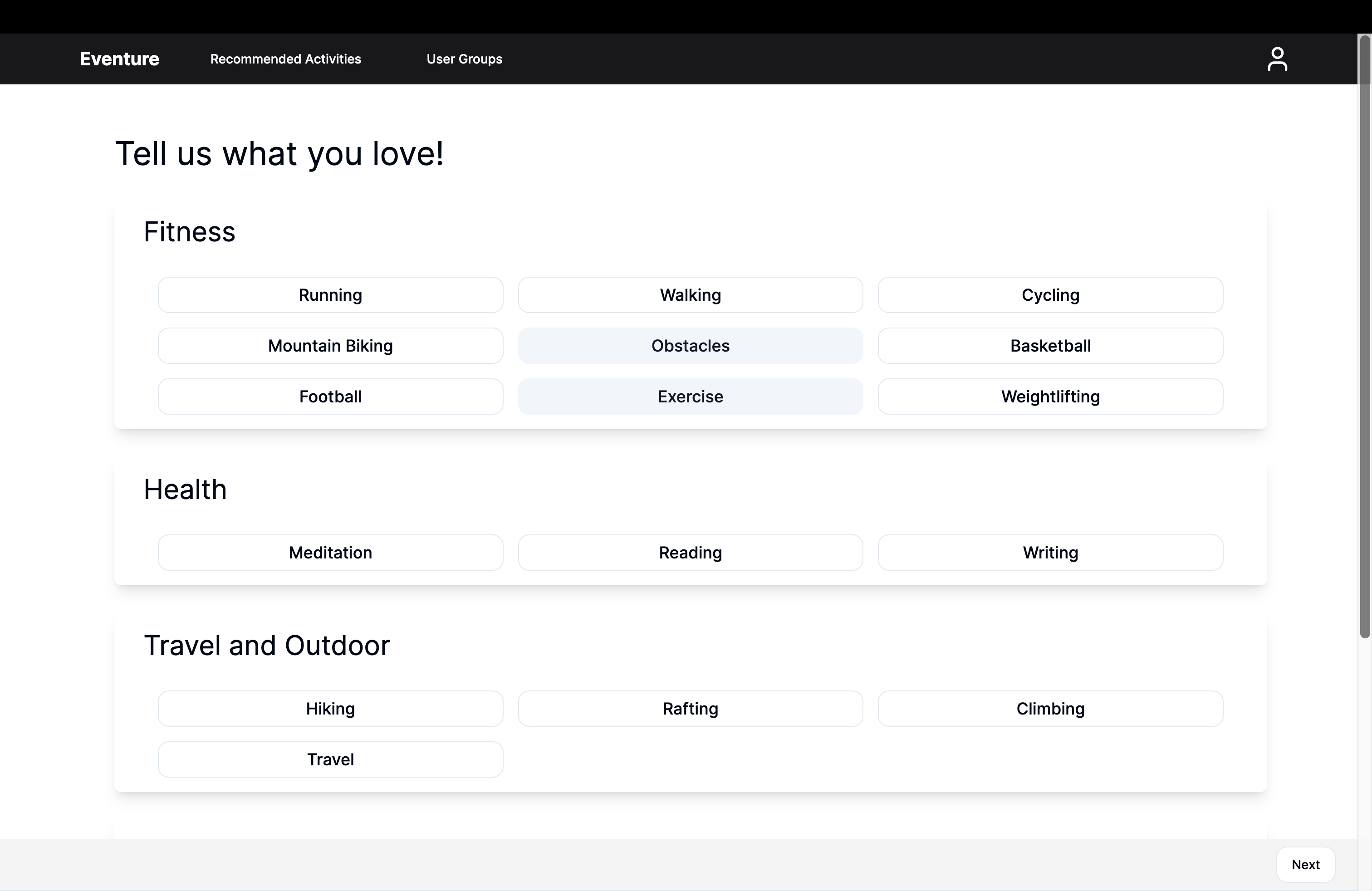Open Recommended Activities page
1372x891 pixels.
285,59
